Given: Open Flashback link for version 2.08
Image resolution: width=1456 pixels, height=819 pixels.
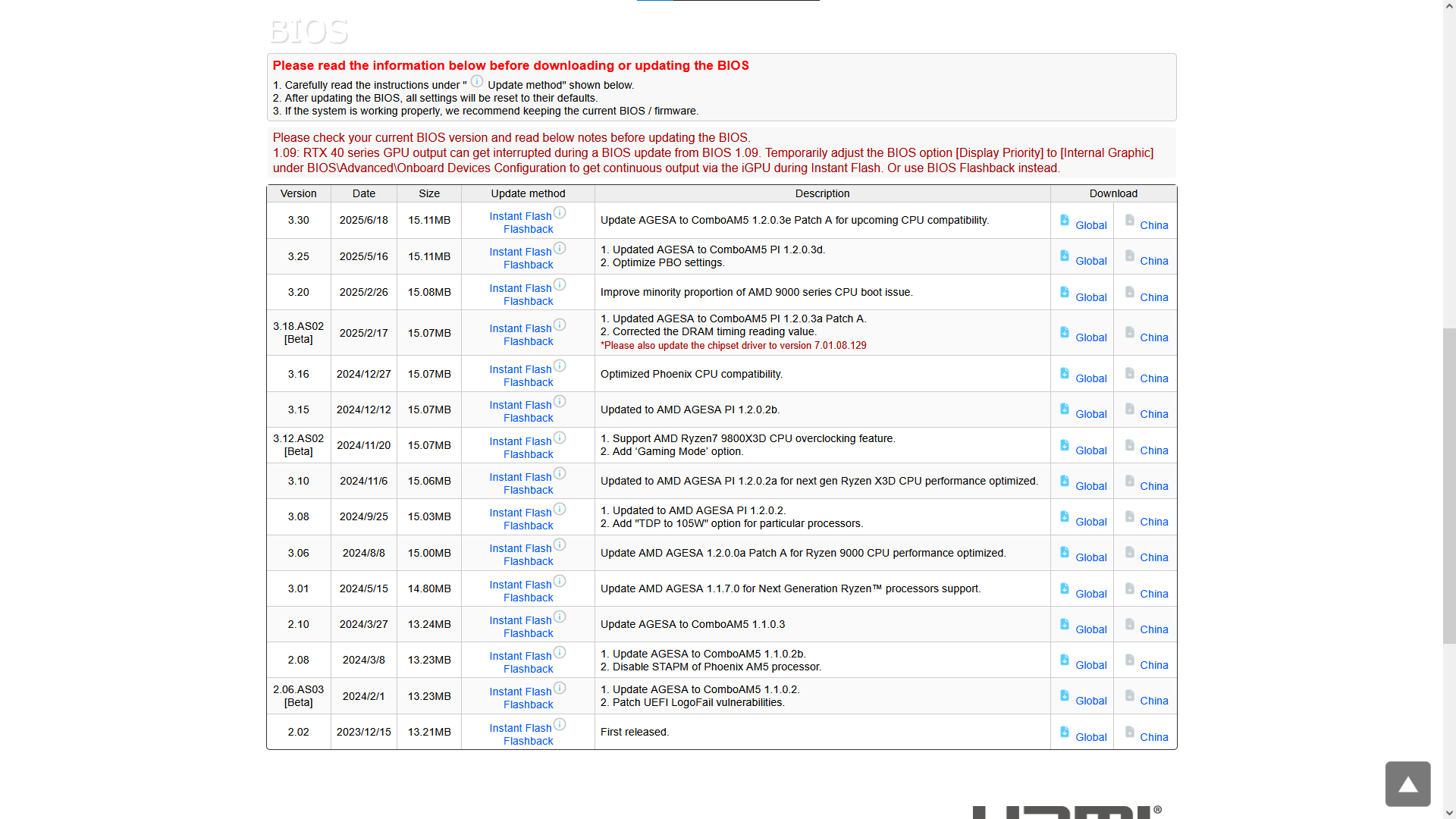Looking at the screenshot, I should tap(528, 669).
